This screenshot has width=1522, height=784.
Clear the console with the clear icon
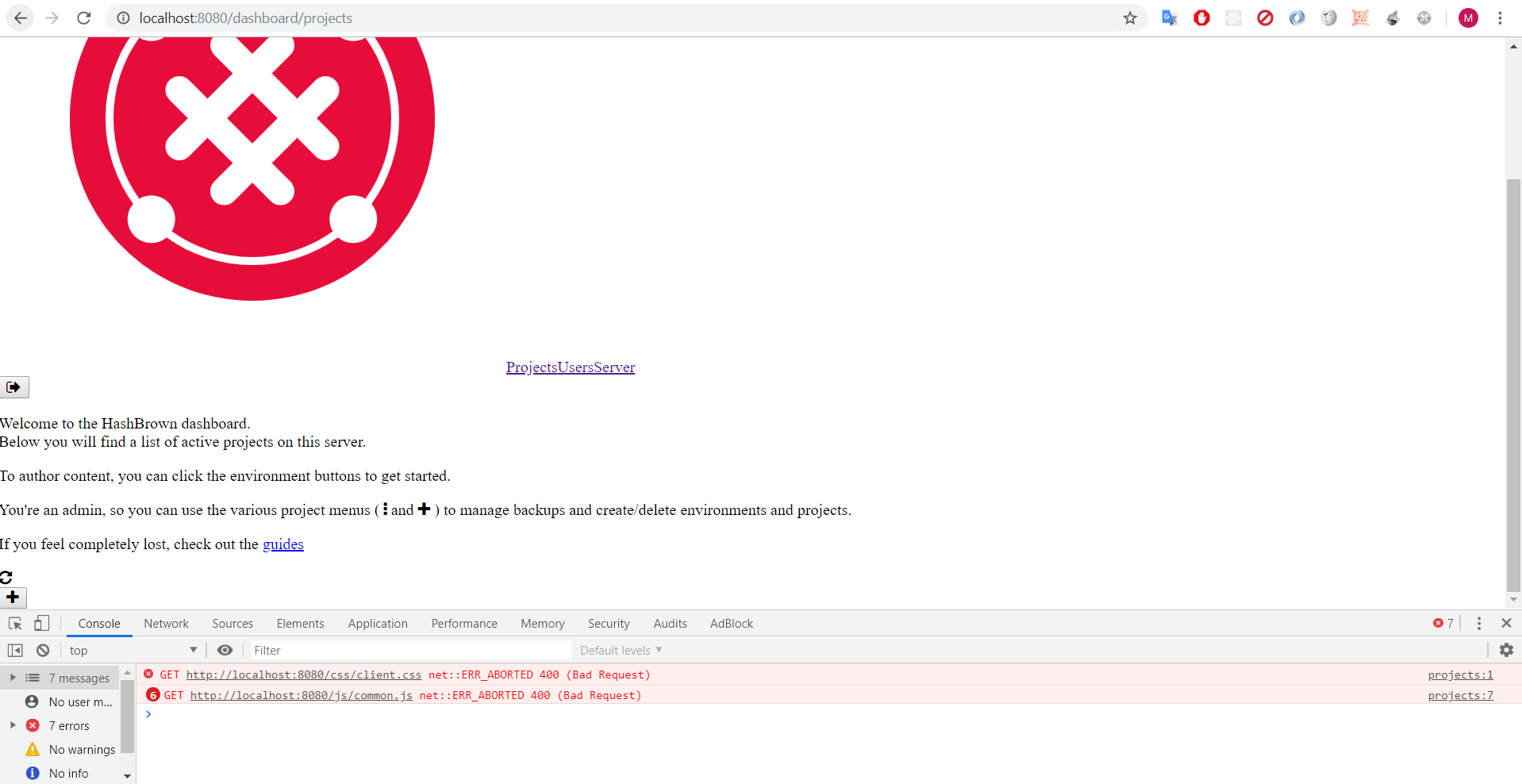click(43, 650)
